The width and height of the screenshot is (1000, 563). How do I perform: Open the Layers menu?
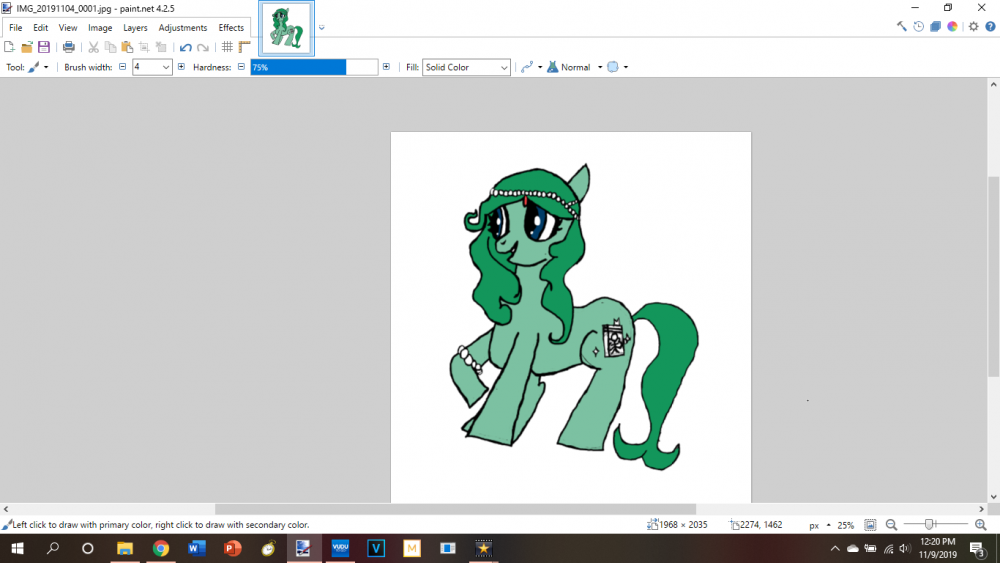pos(135,27)
